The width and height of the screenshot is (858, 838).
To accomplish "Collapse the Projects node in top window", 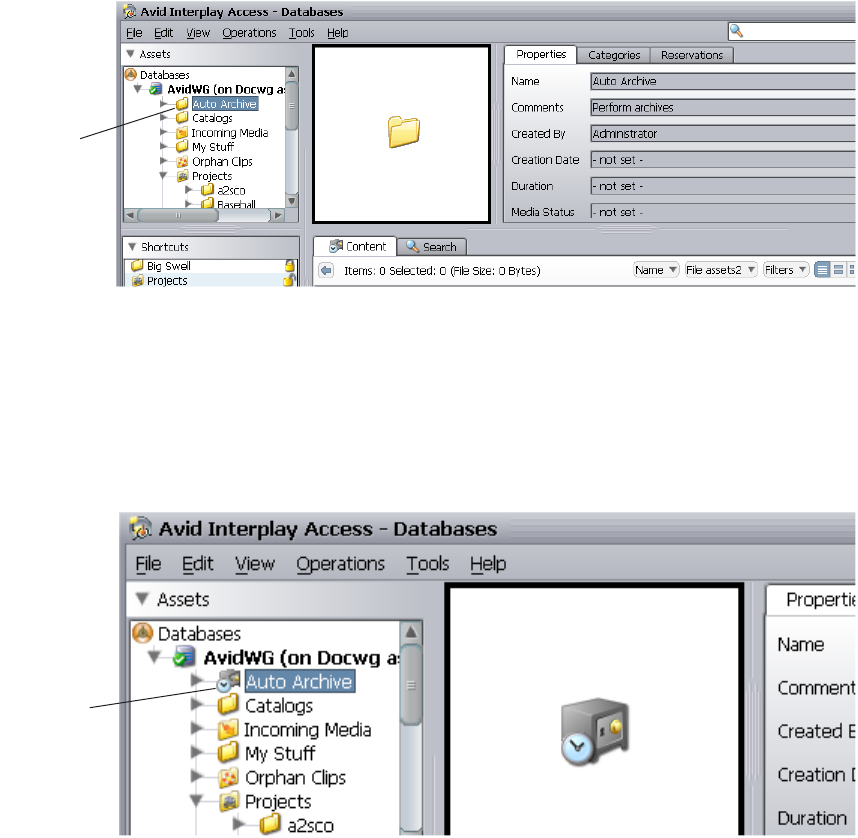I will click(164, 176).
